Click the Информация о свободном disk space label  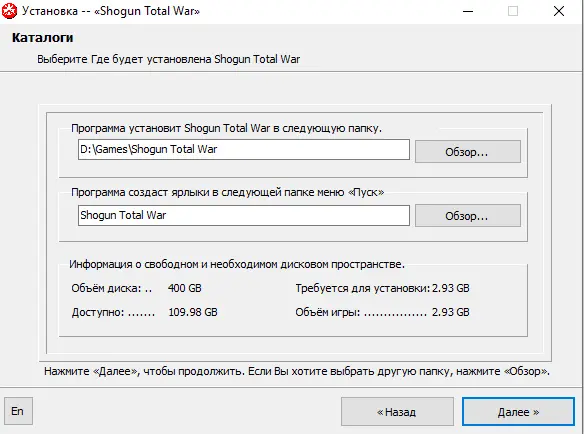(x=237, y=264)
